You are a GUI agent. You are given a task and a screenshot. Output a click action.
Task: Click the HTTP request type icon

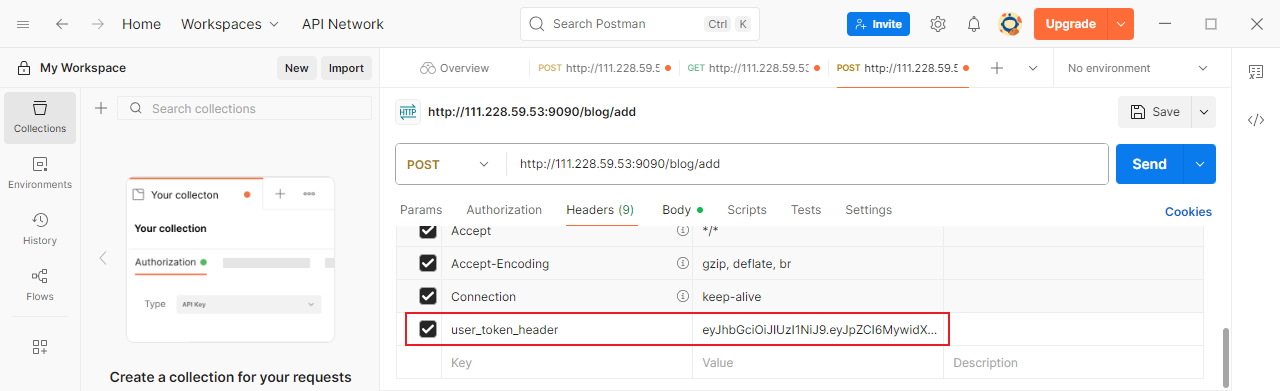pos(407,112)
